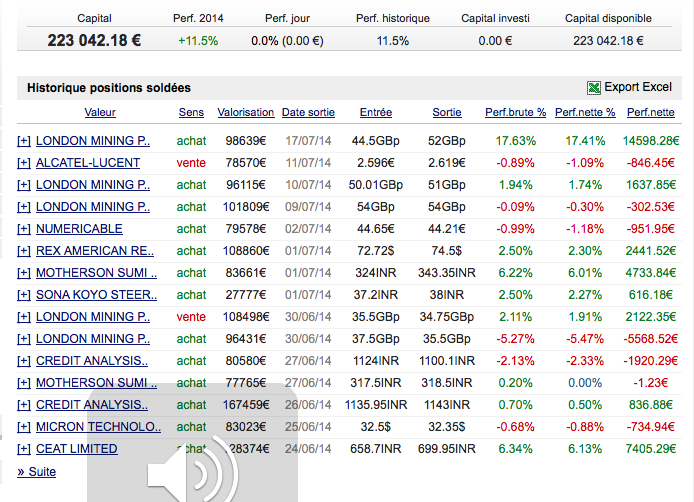Viewport: 694px width, 502px height.
Task: Sort by Date sortie column
Action: pyautogui.click(x=308, y=112)
